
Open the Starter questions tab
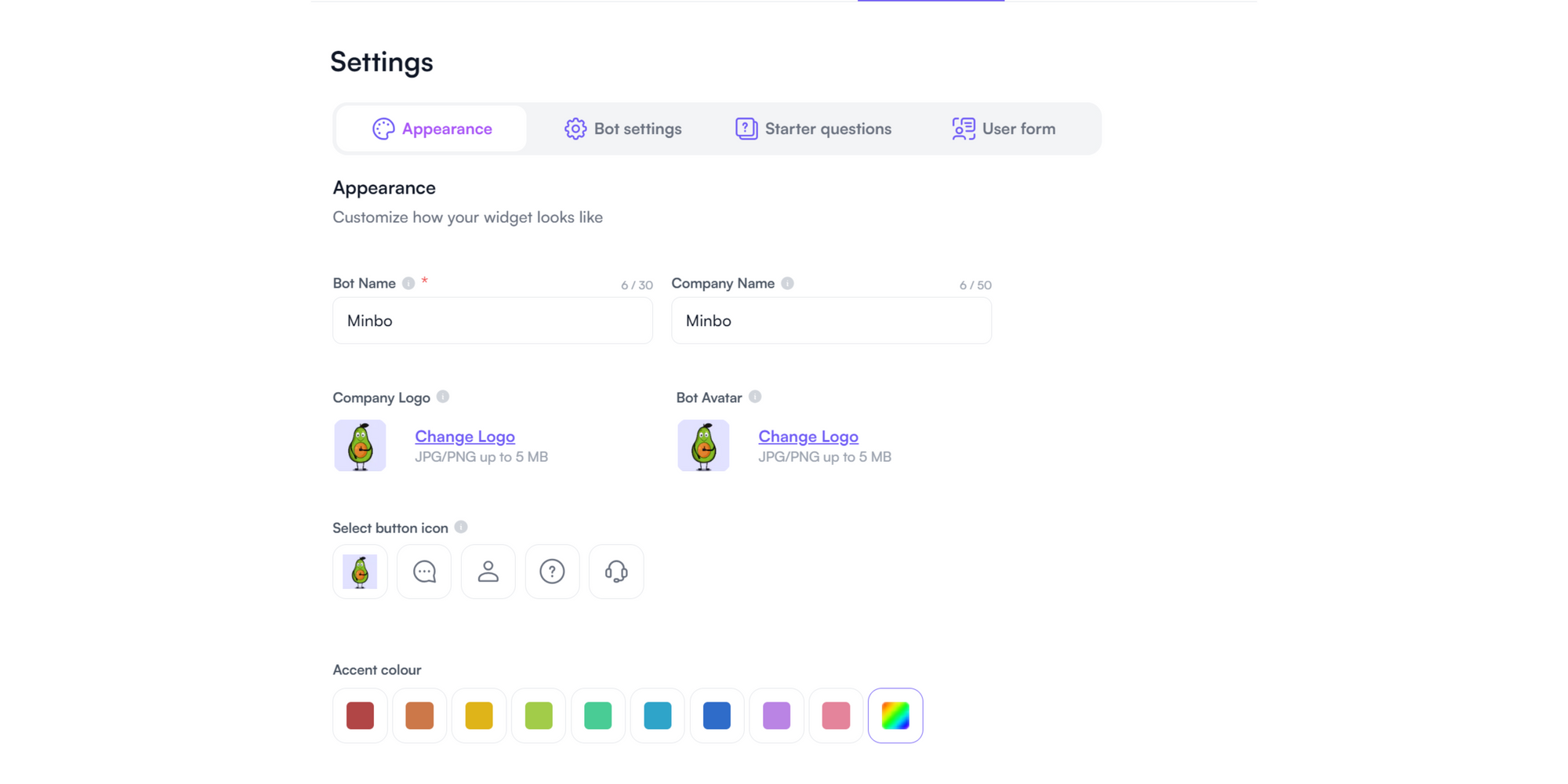point(813,128)
